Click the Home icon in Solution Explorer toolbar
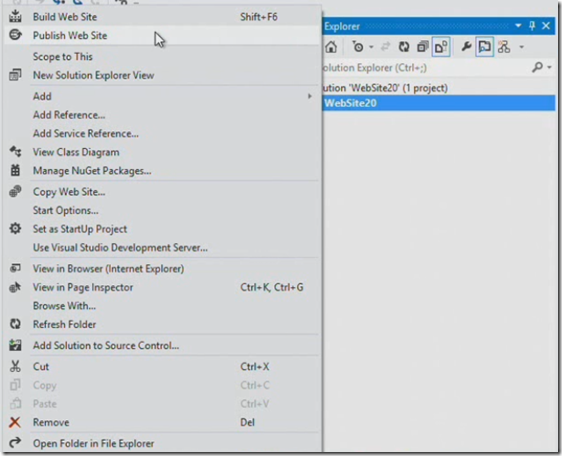 tap(331, 47)
